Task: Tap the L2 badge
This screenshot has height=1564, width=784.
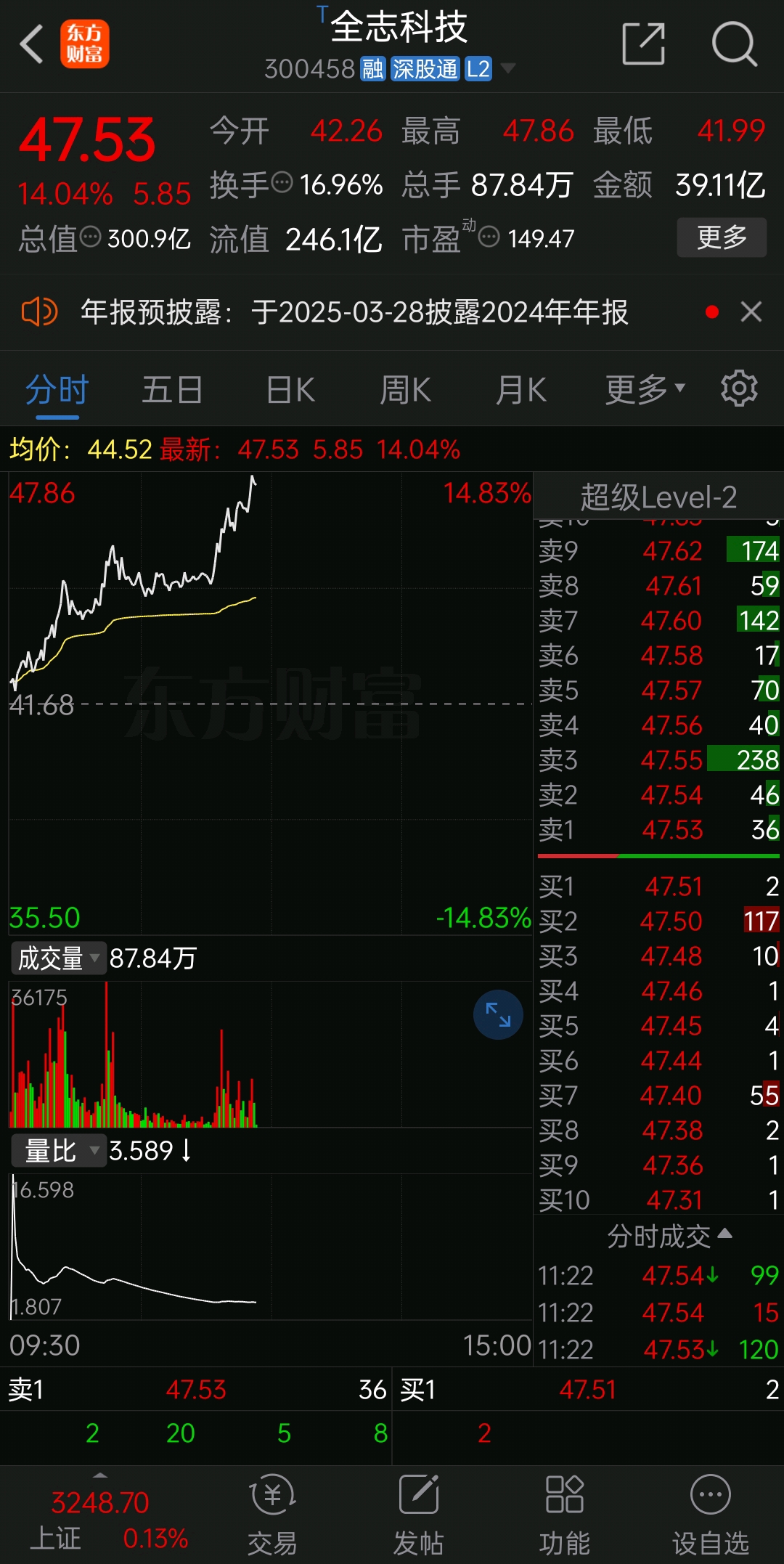Action: coord(478,69)
